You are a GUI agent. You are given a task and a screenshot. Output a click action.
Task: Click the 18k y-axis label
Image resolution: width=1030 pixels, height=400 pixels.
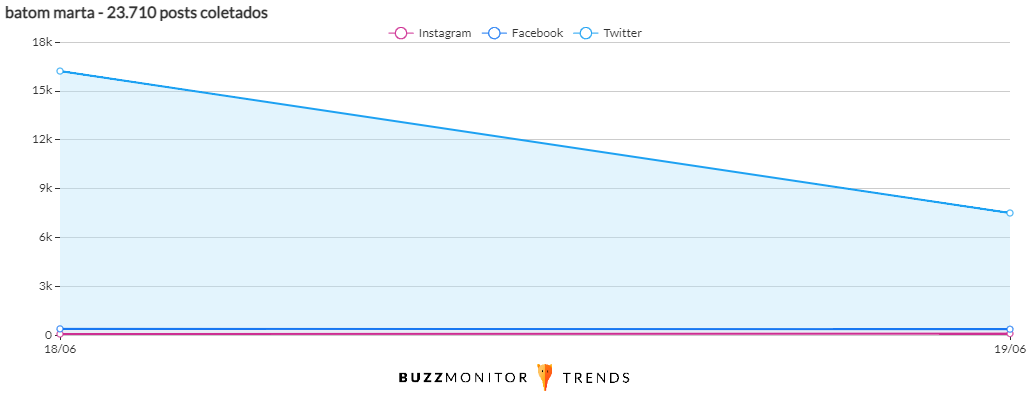pos(43,42)
